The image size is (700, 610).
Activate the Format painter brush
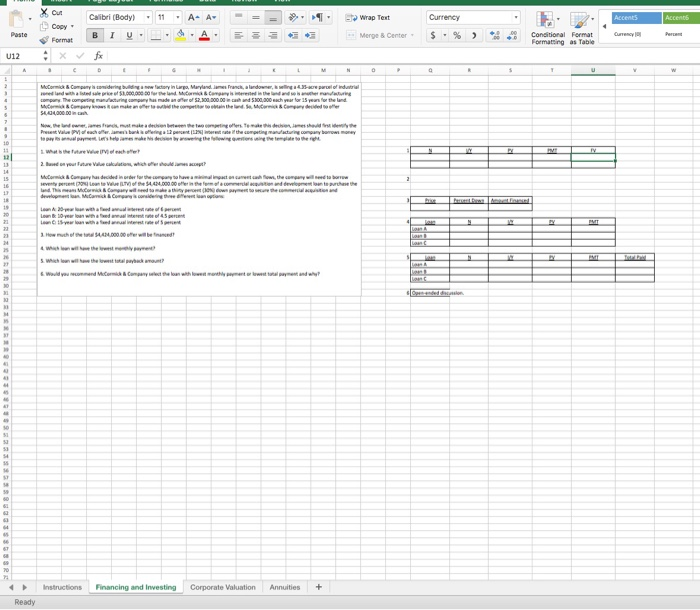(x=44, y=40)
